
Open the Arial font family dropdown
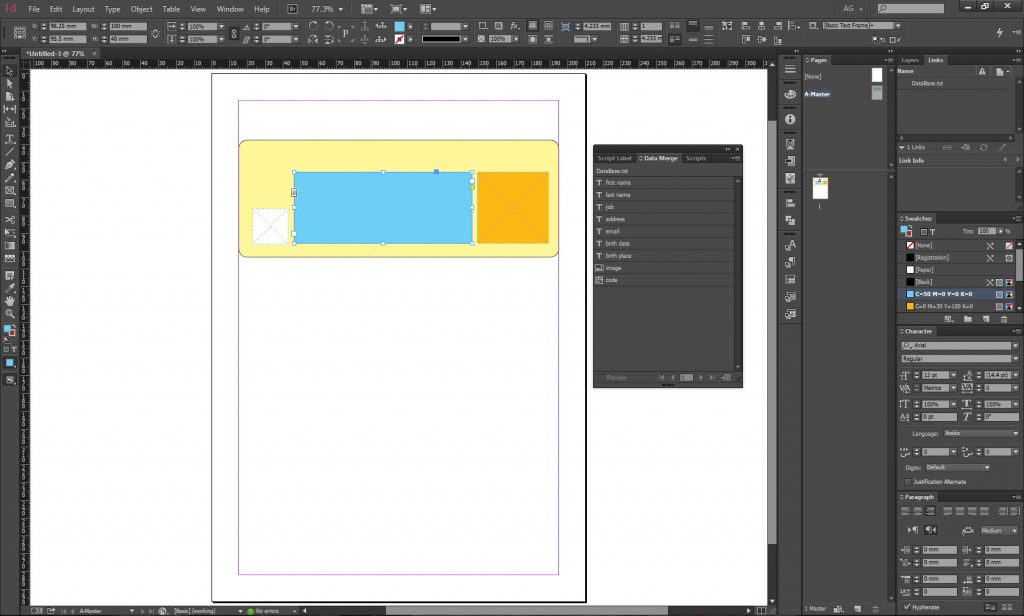tap(1014, 346)
